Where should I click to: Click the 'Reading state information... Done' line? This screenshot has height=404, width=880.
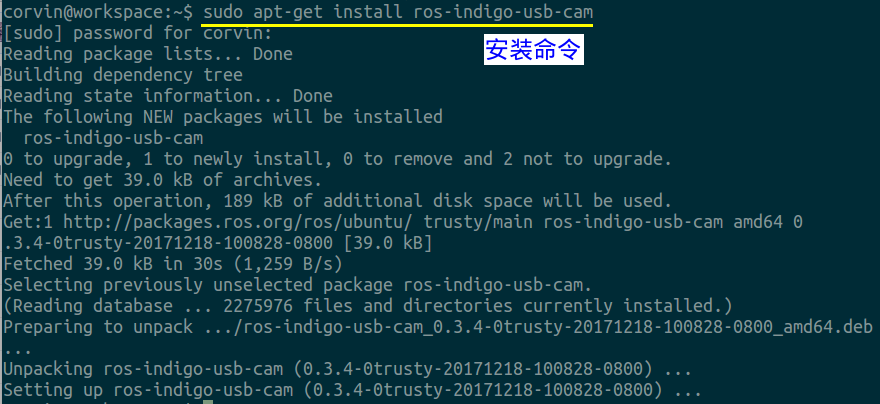(x=168, y=96)
